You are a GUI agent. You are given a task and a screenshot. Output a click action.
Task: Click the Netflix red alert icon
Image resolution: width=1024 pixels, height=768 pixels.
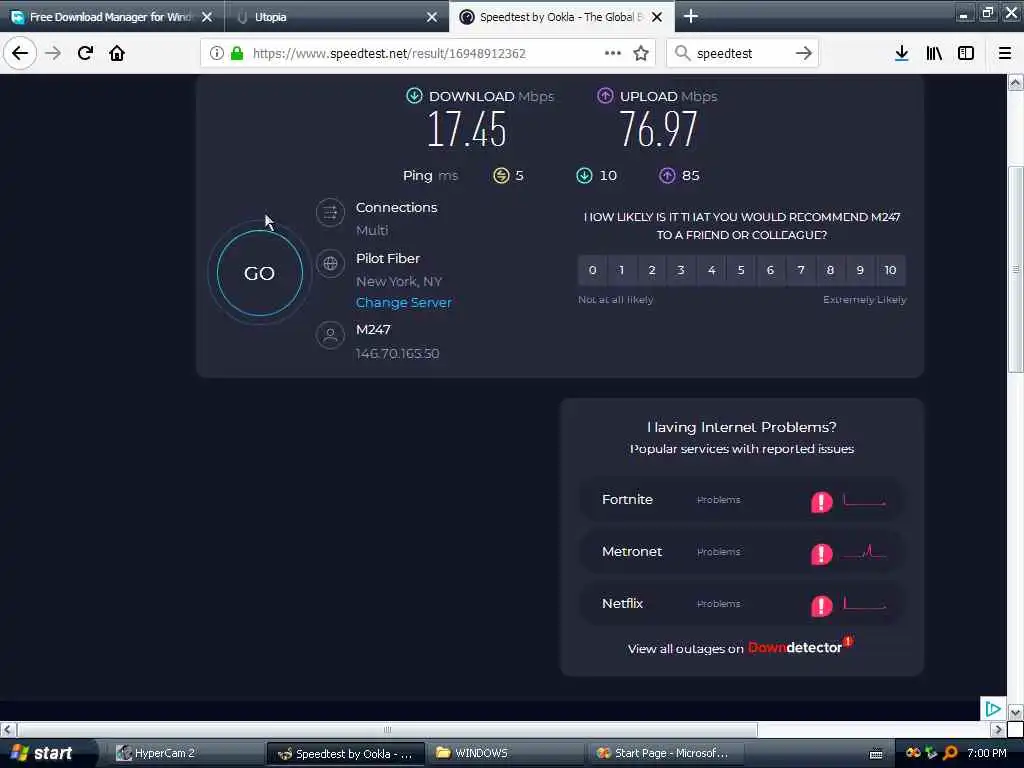click(822, 606)
